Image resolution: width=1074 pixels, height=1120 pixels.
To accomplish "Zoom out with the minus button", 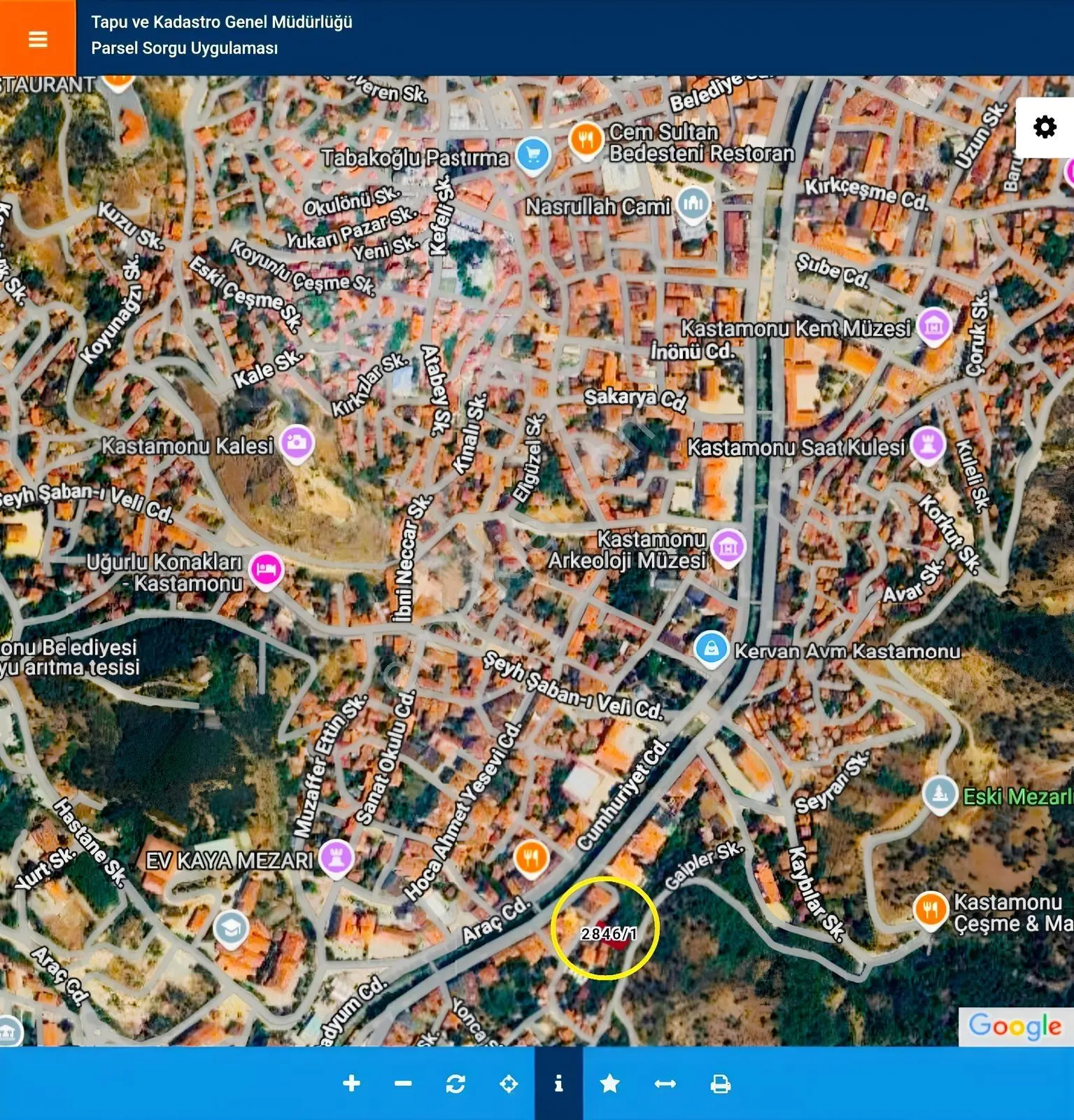I will tap(403, 1084).
